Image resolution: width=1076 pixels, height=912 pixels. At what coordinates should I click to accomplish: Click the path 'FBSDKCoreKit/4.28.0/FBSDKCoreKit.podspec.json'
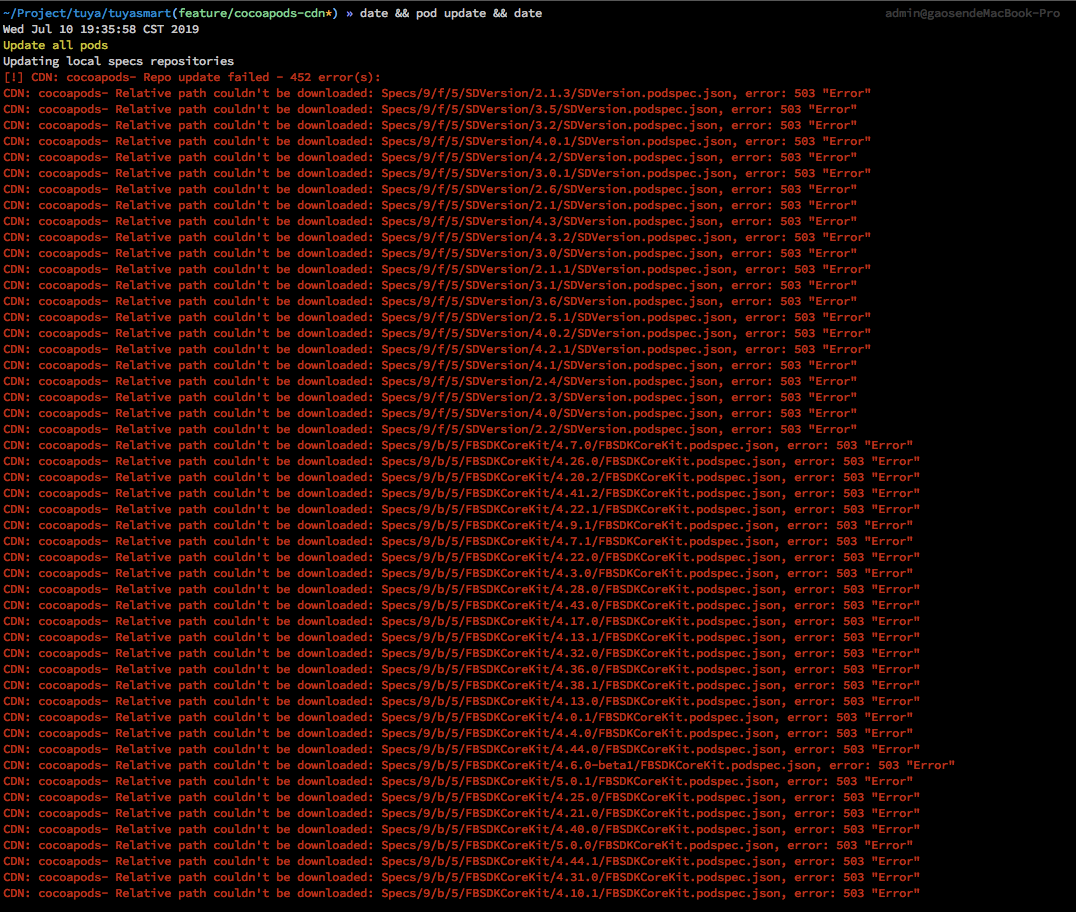point(623,589)
